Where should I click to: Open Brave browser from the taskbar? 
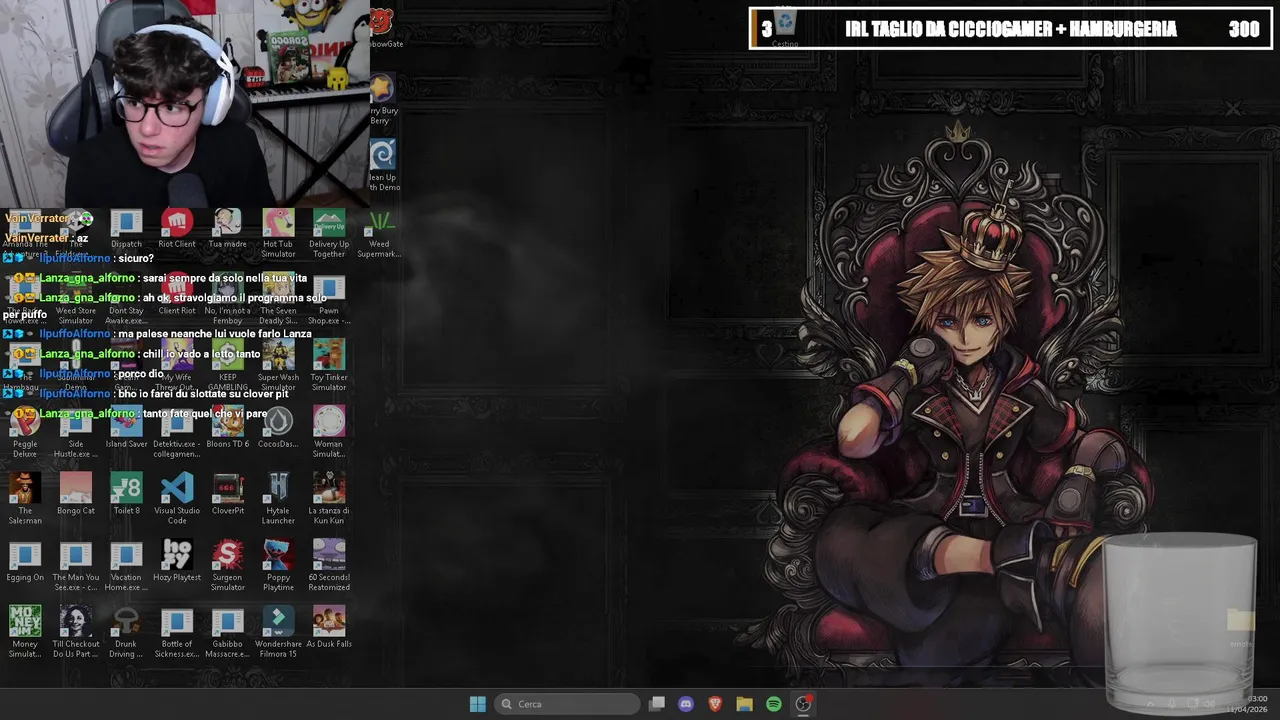715,704
